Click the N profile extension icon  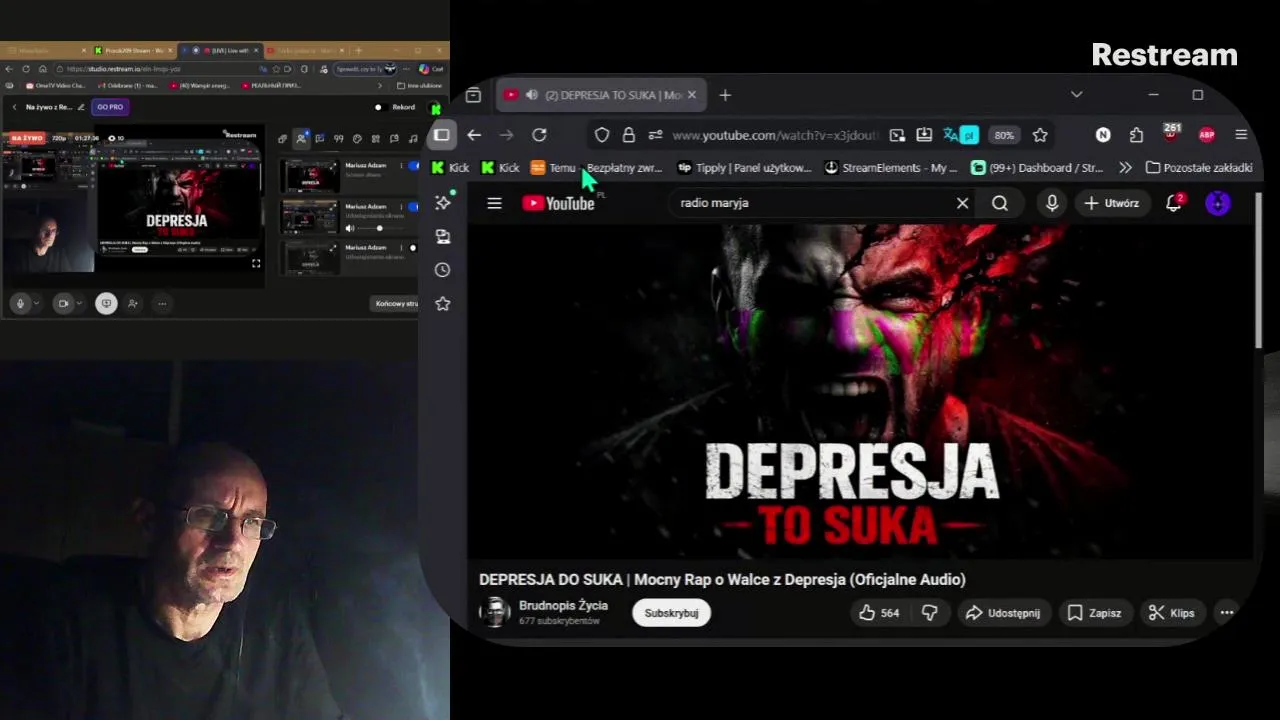tap(1103, 135)
